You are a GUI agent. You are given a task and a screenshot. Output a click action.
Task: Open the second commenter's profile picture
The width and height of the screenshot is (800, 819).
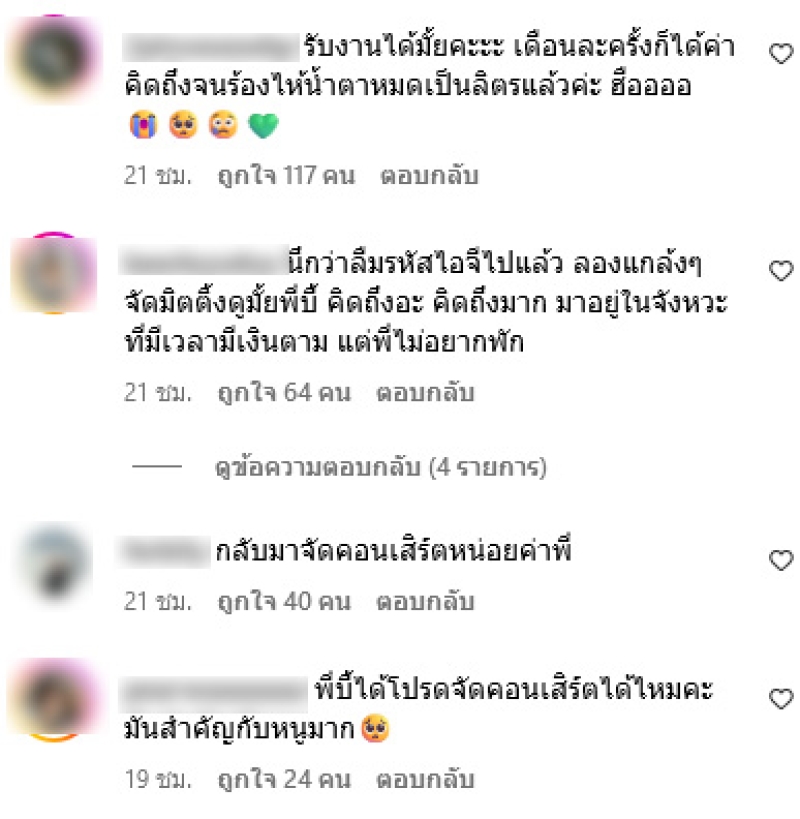click(x=54, y=274)
